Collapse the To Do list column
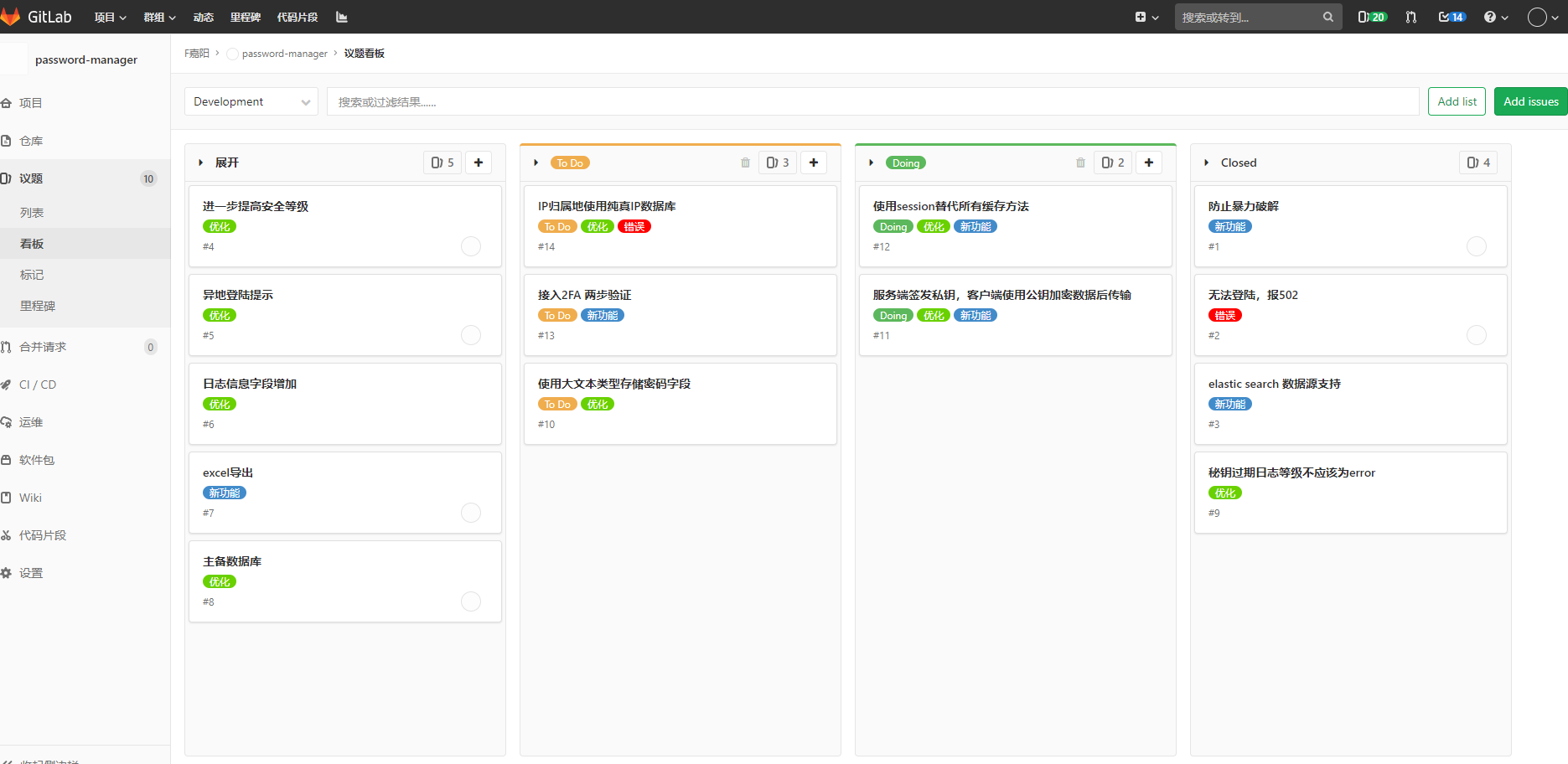Image resolution: width=1568 pixels, height=764 pixels. click(x=536, y=163)
